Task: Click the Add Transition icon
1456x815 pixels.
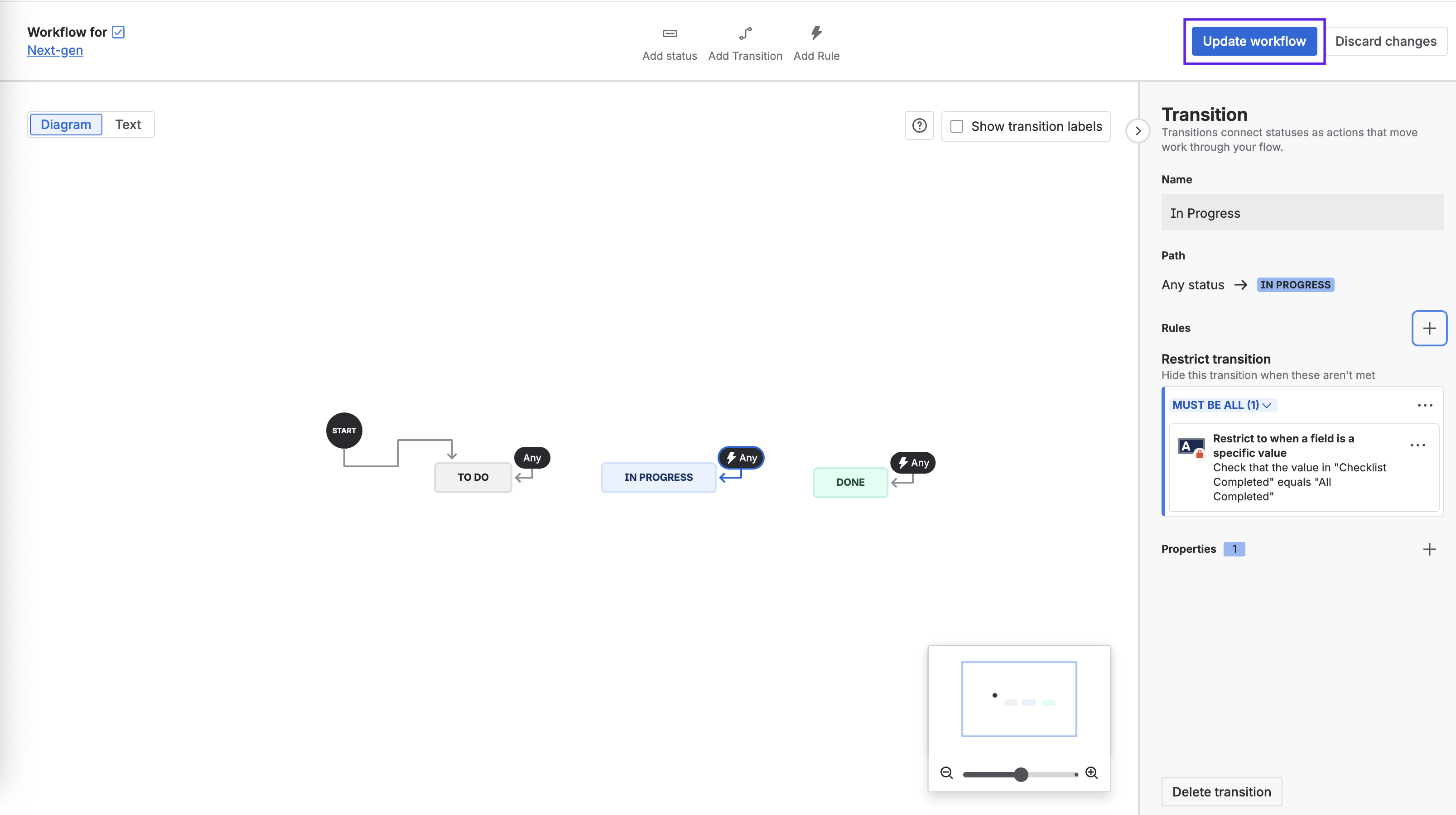Action: click(x=745, y=34)
